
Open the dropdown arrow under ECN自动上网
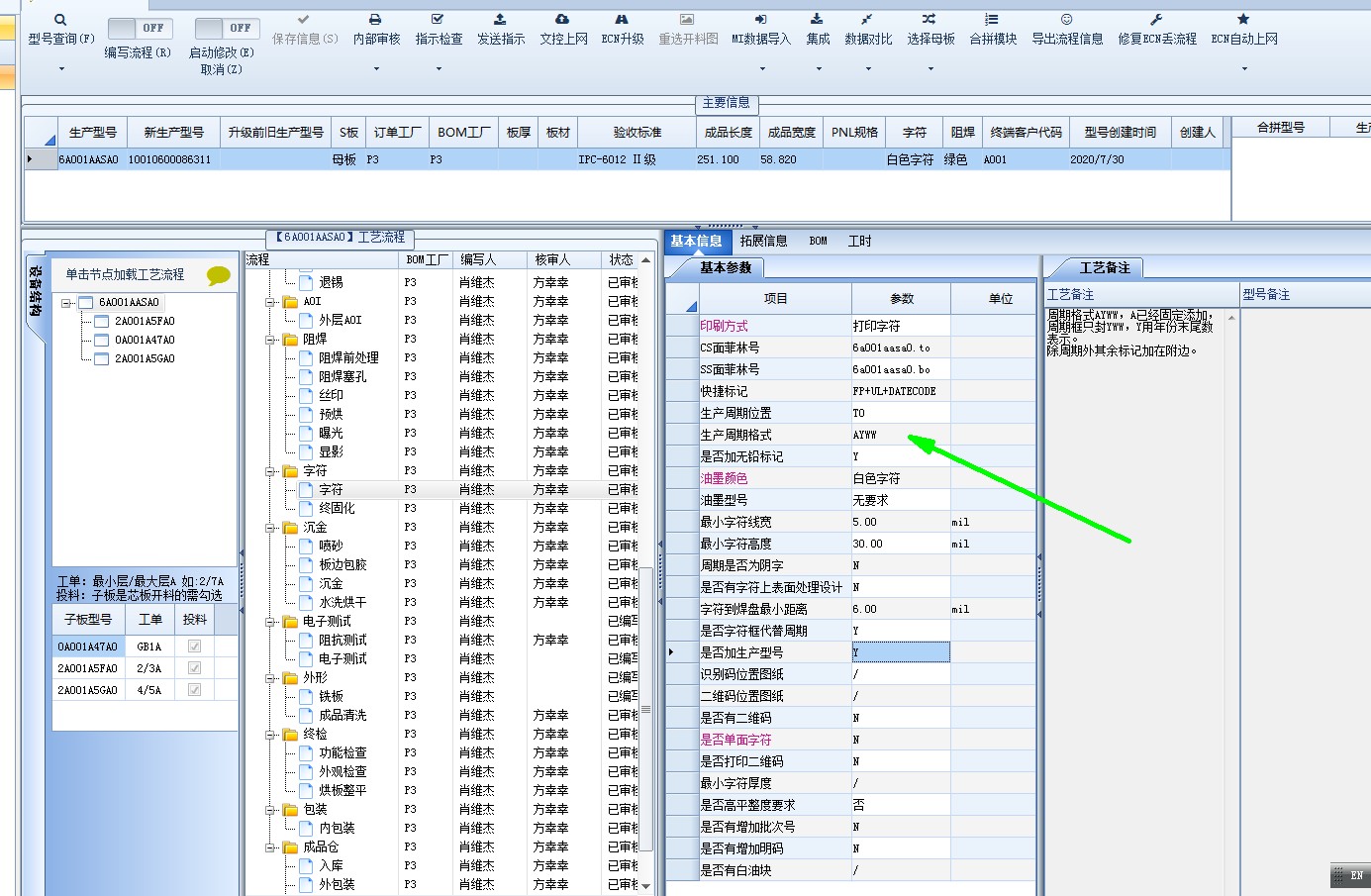1244,69
